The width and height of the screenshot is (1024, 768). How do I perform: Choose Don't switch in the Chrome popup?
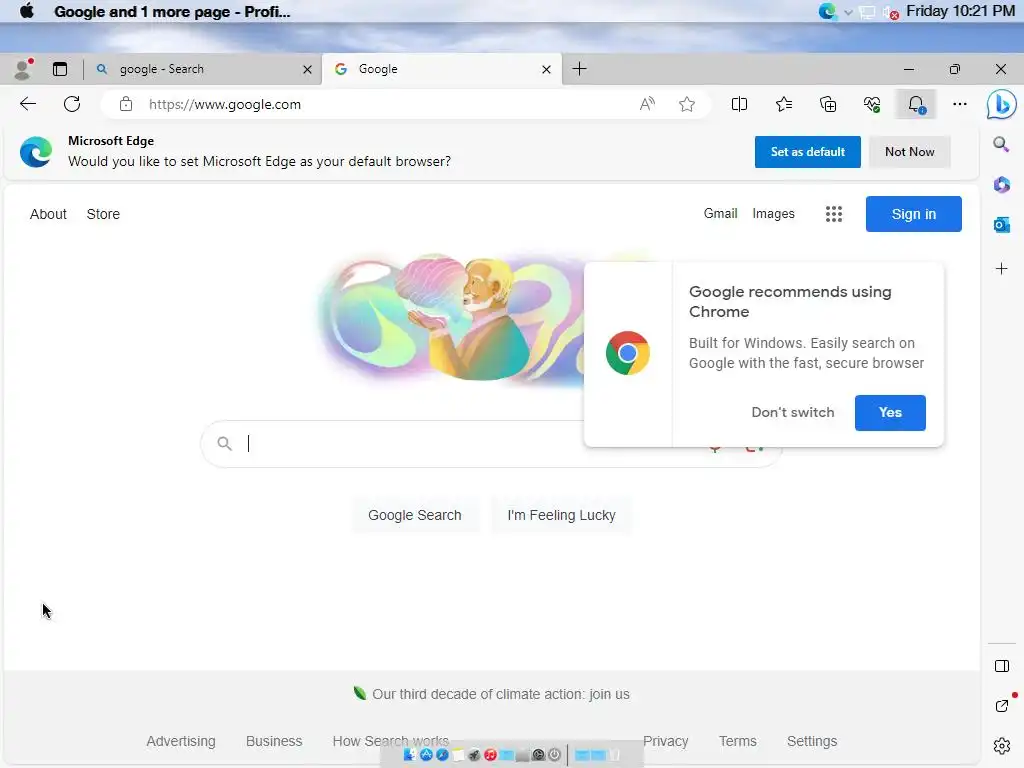click(793, 412)
